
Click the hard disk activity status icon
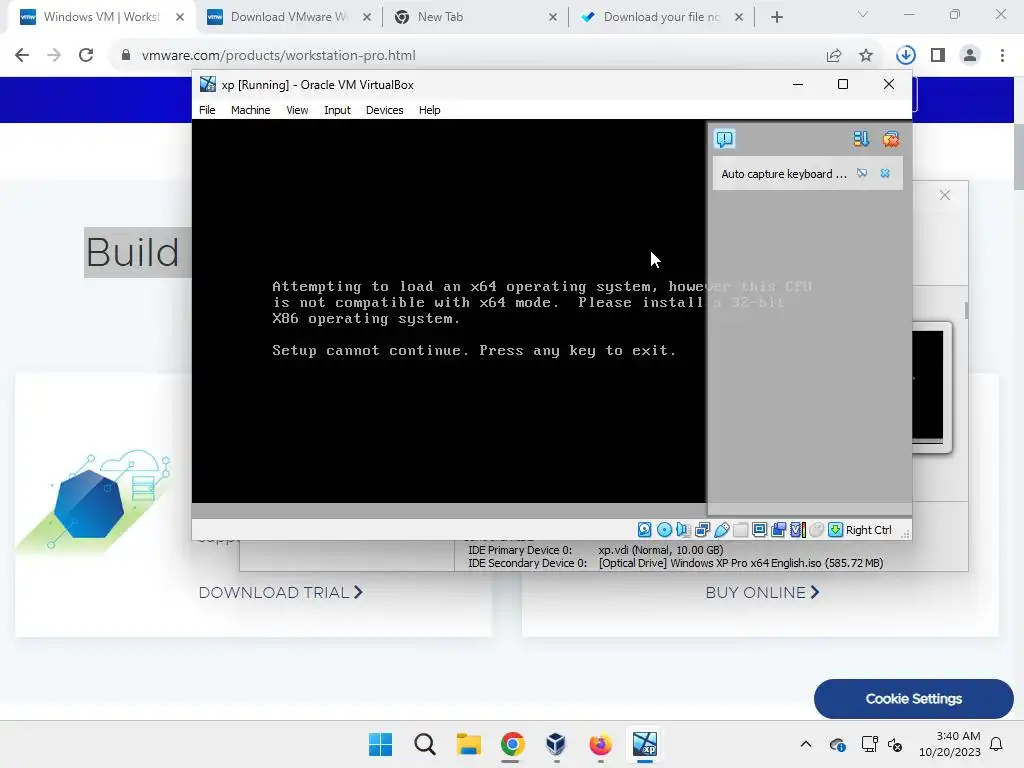tap(645, 530)
